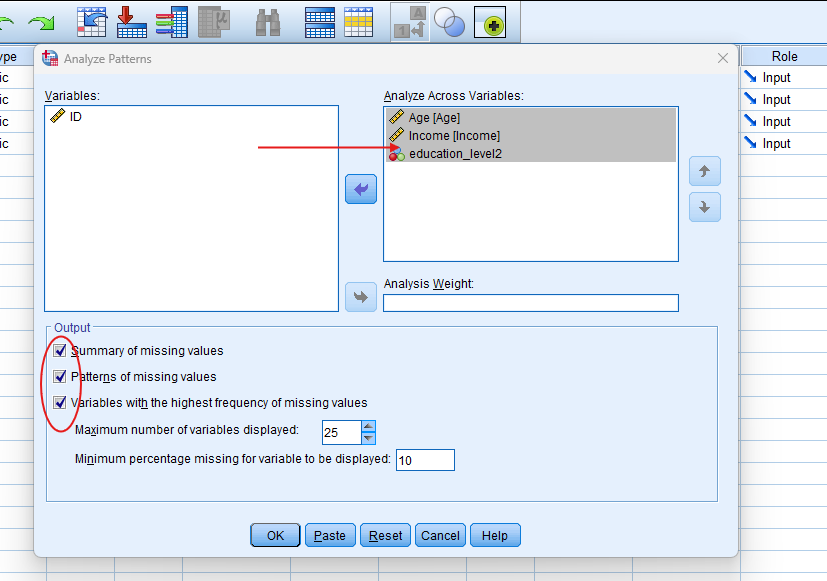
Task: Click the Split File toolbar icon
Action: 319,21
